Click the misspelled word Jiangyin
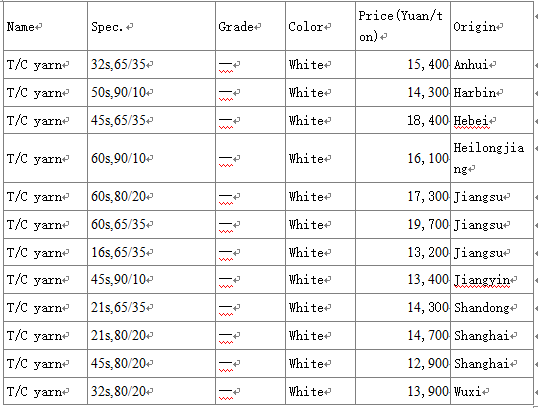The height and width of the screenshot is (408, 538). [x=482, y=280]
